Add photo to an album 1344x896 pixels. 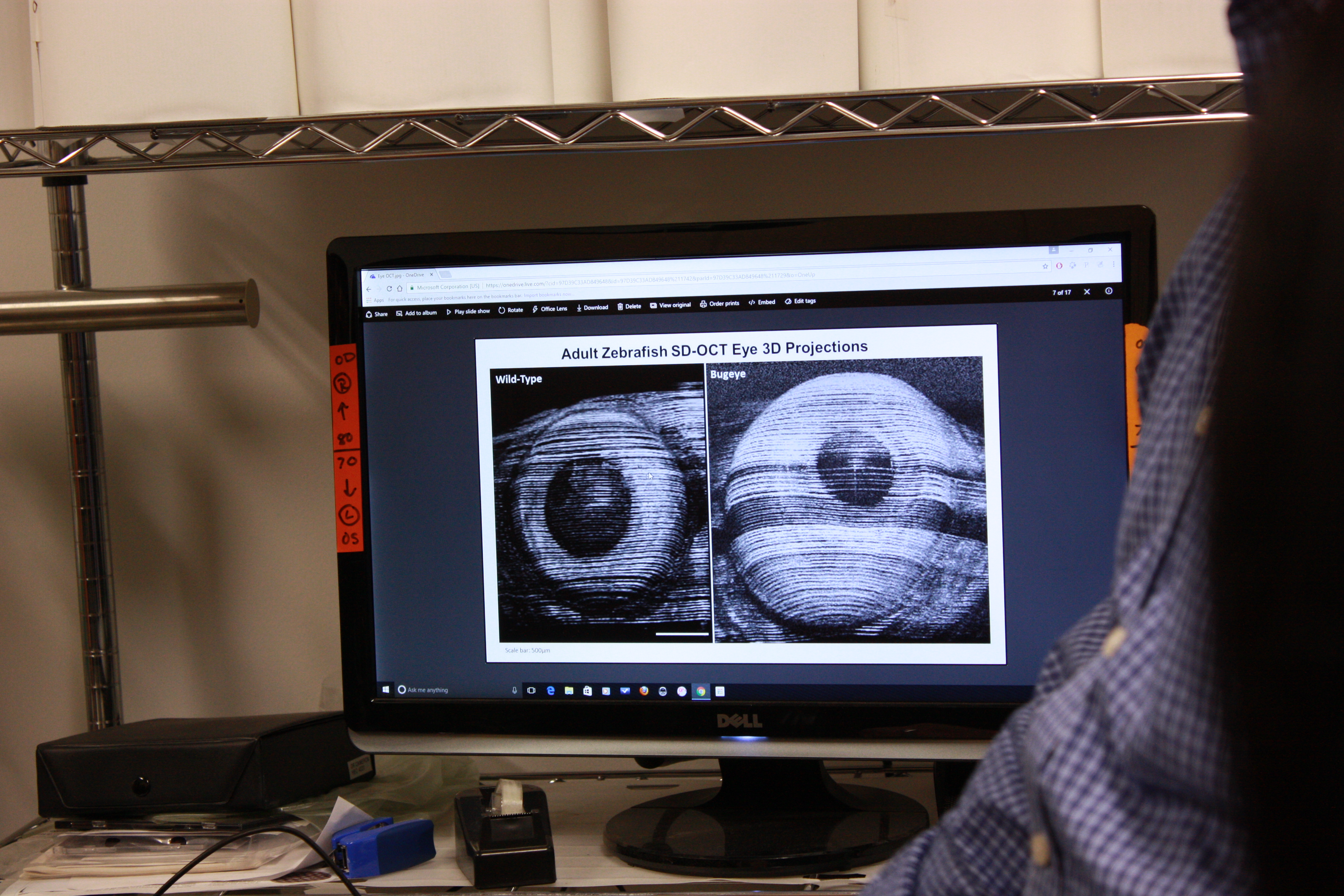417,313
